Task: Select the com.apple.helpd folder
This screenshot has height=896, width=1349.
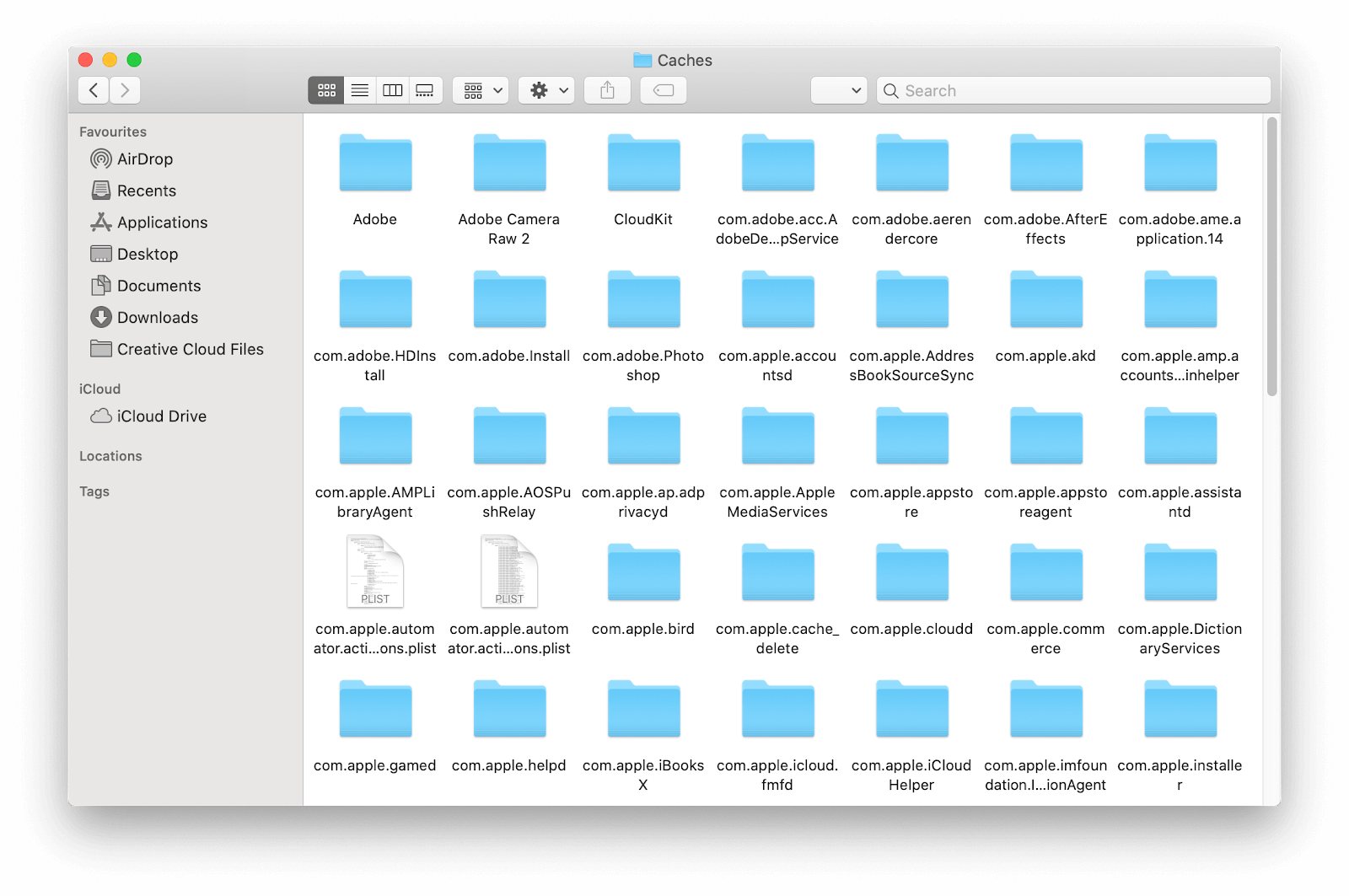Action: click(x=509, y=710)
